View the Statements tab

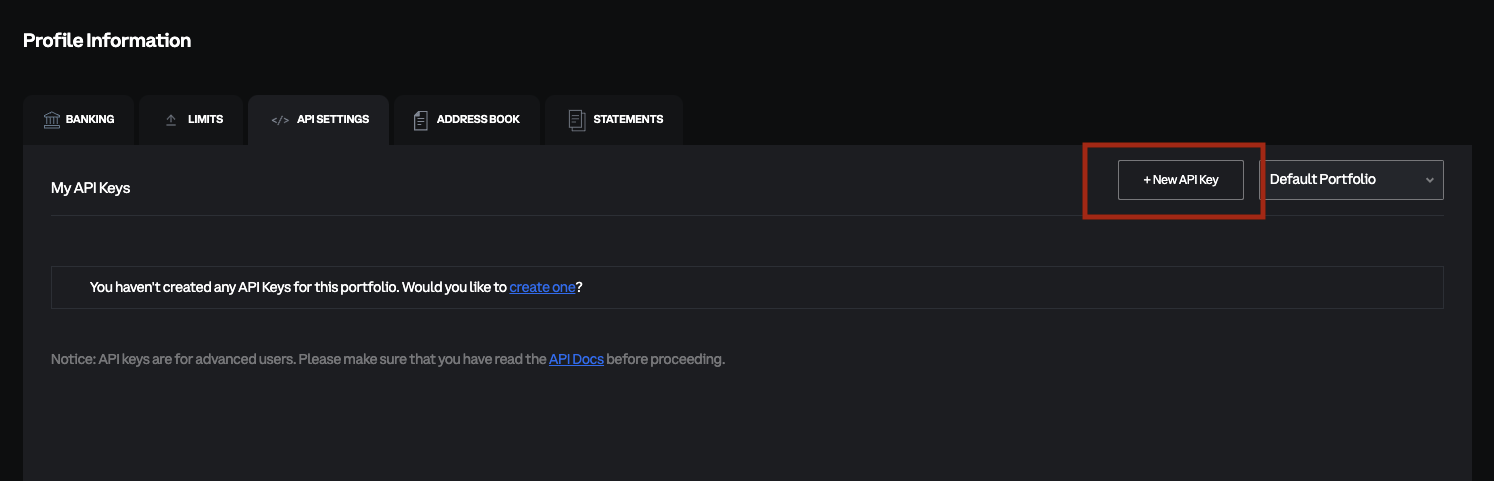[x=627, y=120]
